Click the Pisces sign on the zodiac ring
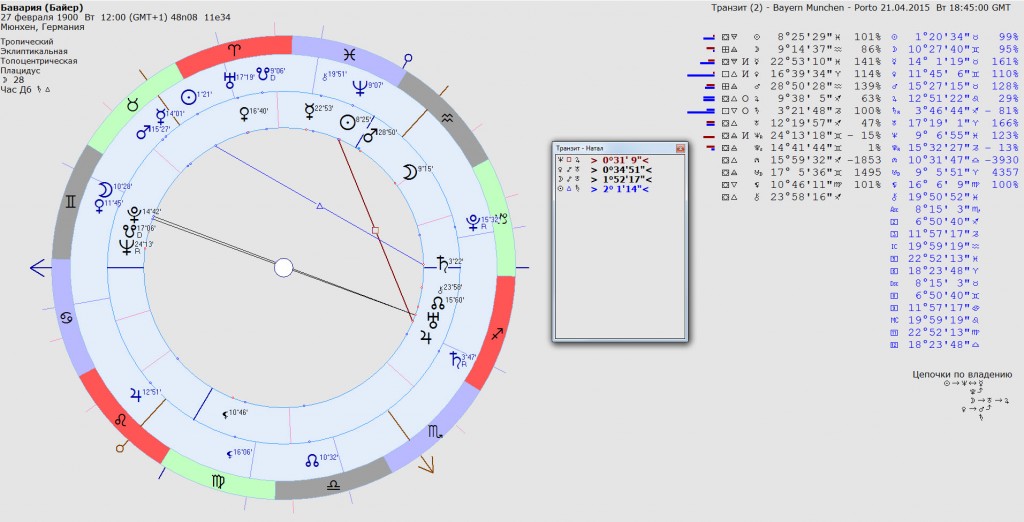The image size is (1024, 522). pyautogui.click(x=349, y=55)
